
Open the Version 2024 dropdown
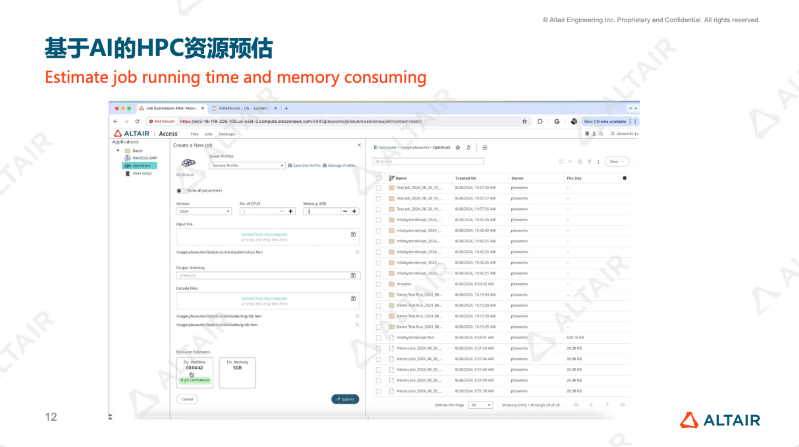point(204,211)
